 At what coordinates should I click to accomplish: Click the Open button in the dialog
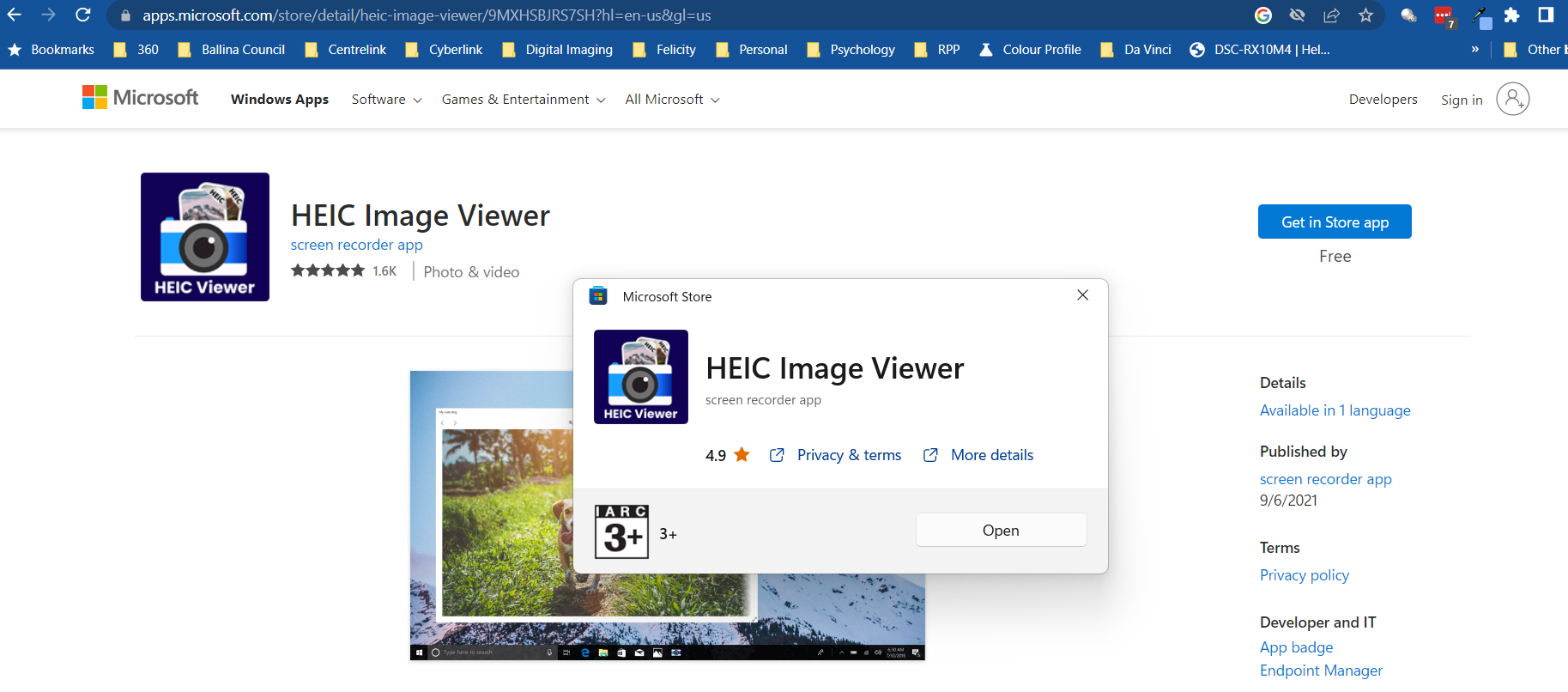point(1001,530)
